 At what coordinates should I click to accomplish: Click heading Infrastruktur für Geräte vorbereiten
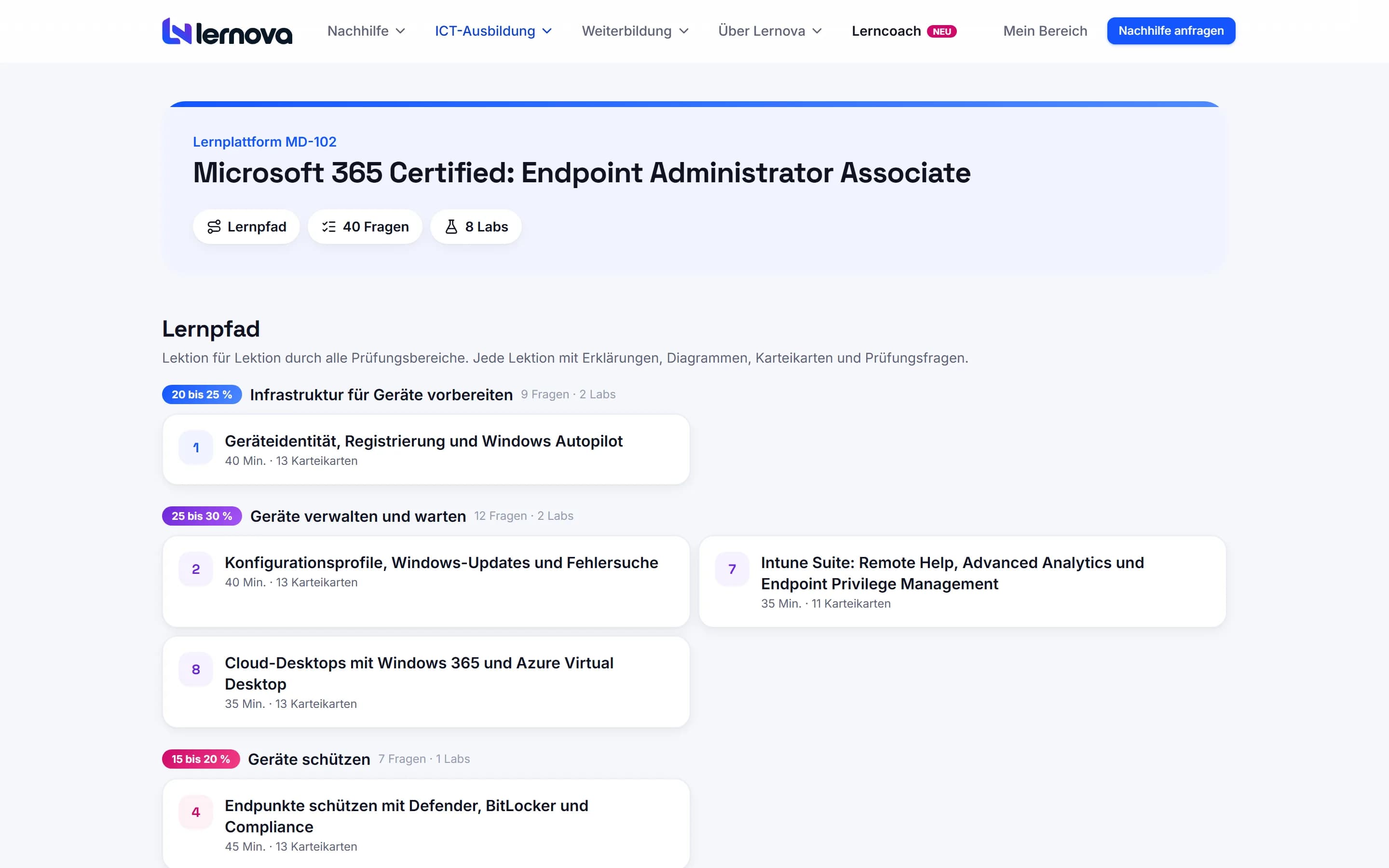tap(381, 395)
